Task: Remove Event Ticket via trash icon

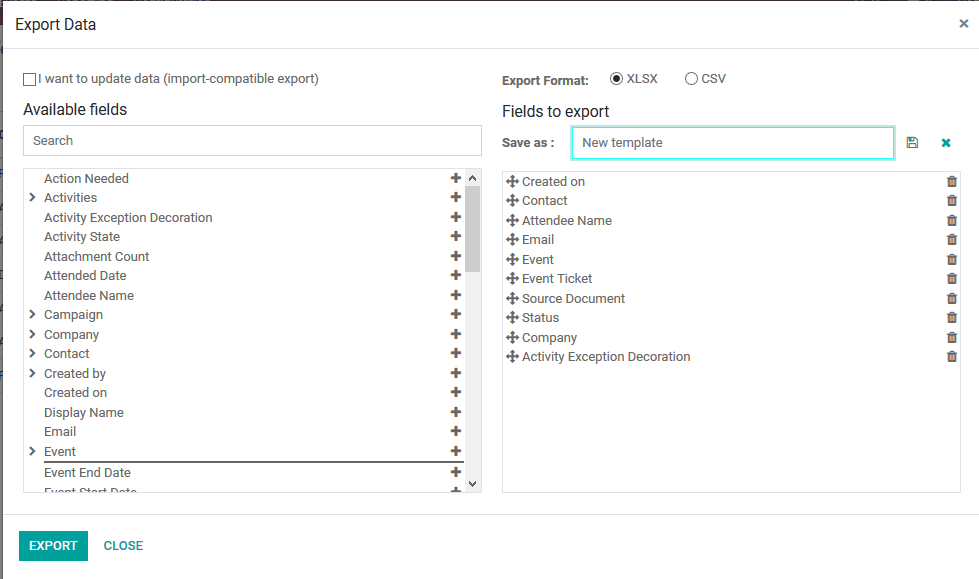Action: point(952,279)
